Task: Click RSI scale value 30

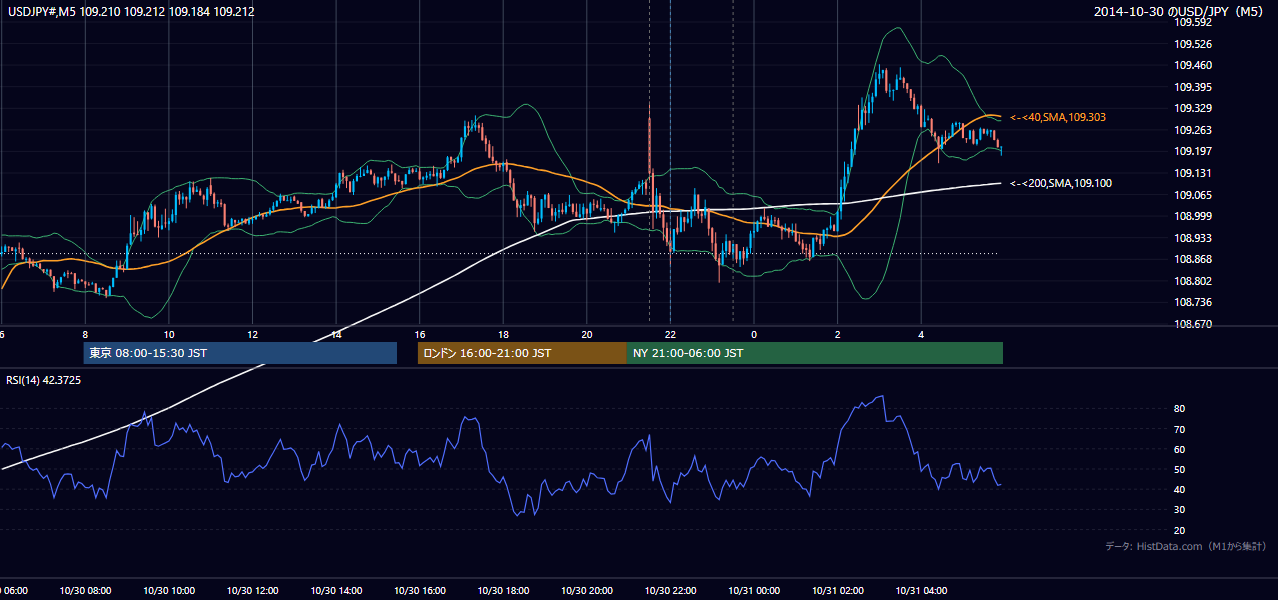Action: pyautogui.click(x=1180, y=509)
